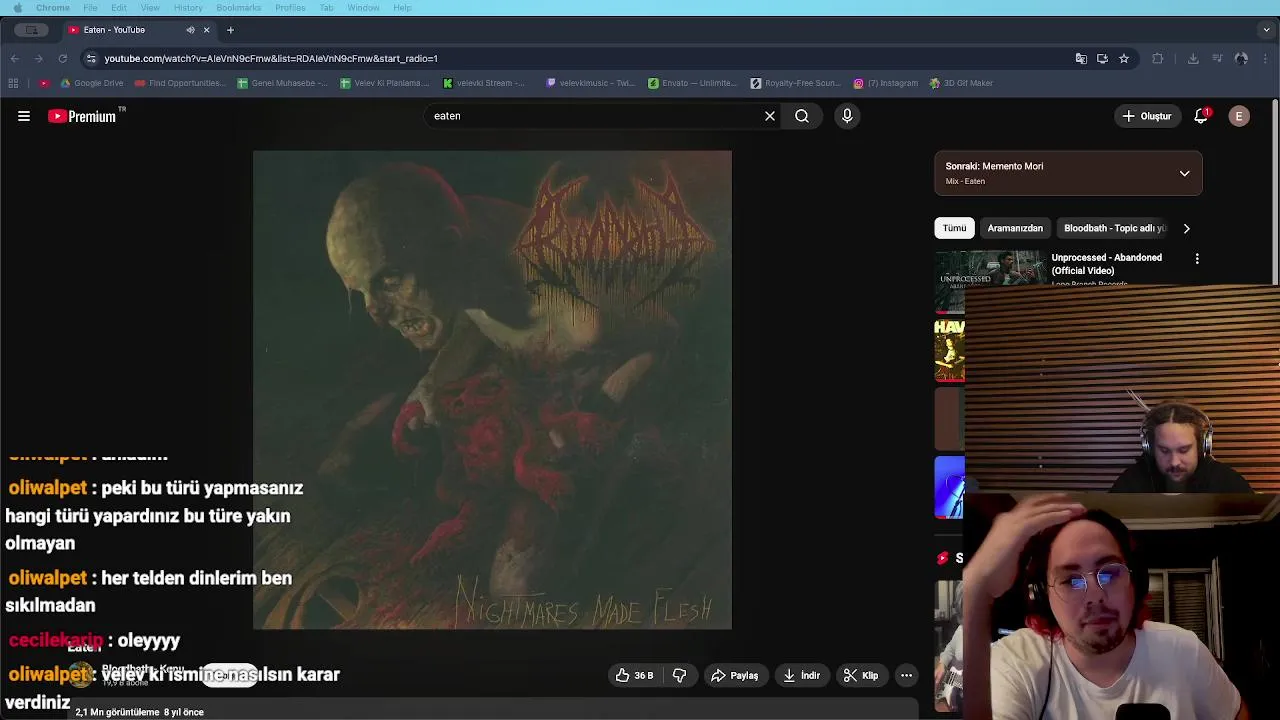Like the video with 36 B likes
The width and height of the screenshot is (1280, 720).
pos(634,676)
